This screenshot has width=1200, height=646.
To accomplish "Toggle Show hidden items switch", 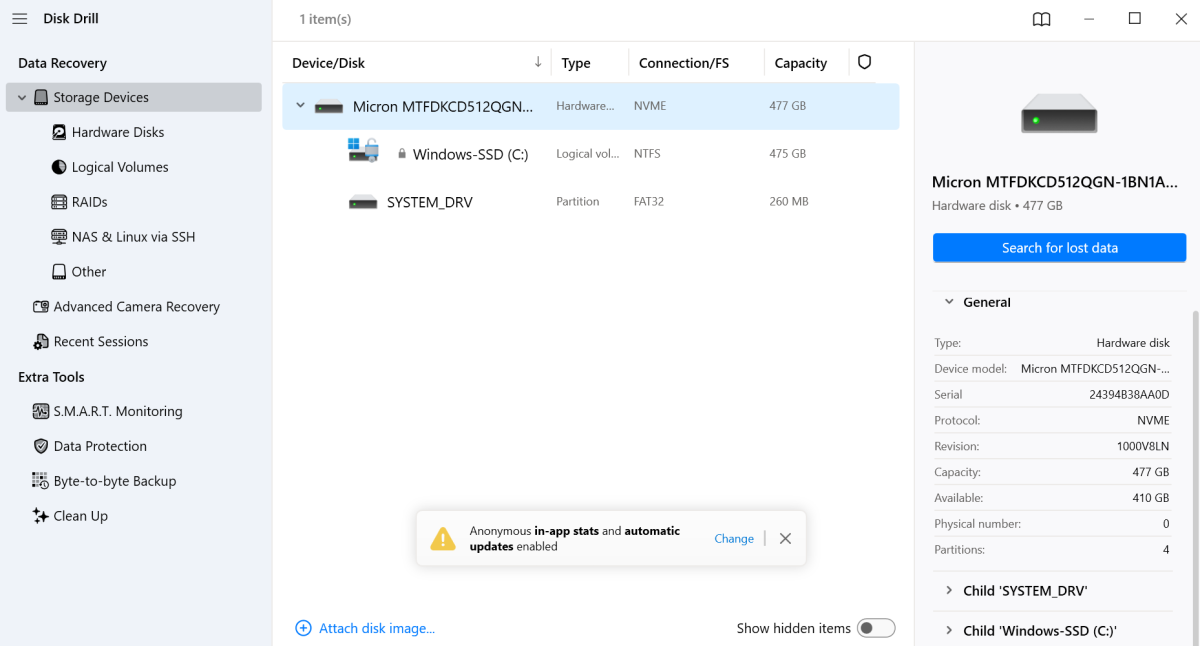I will click(876, 628).
